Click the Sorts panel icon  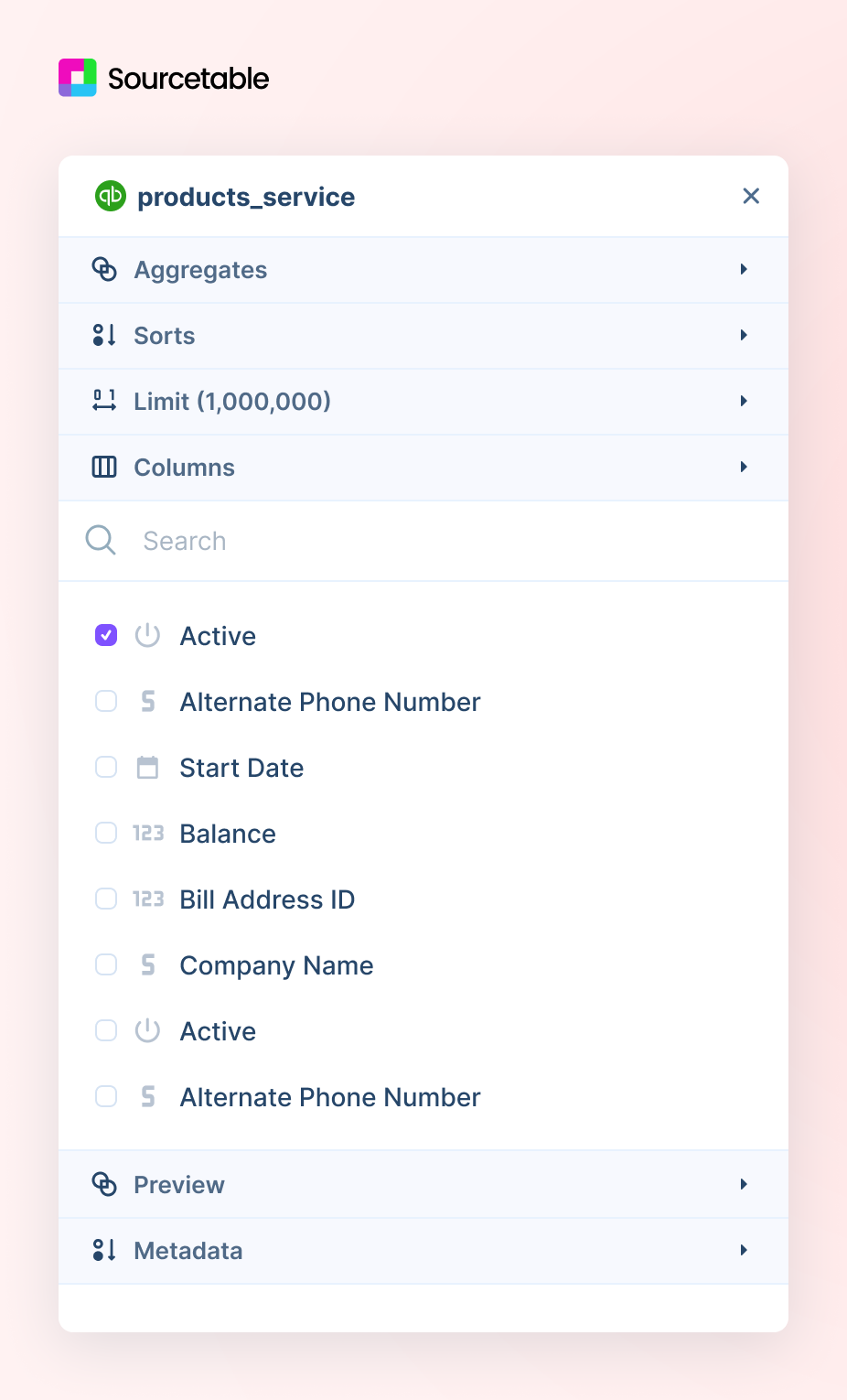tap(104, 335)
